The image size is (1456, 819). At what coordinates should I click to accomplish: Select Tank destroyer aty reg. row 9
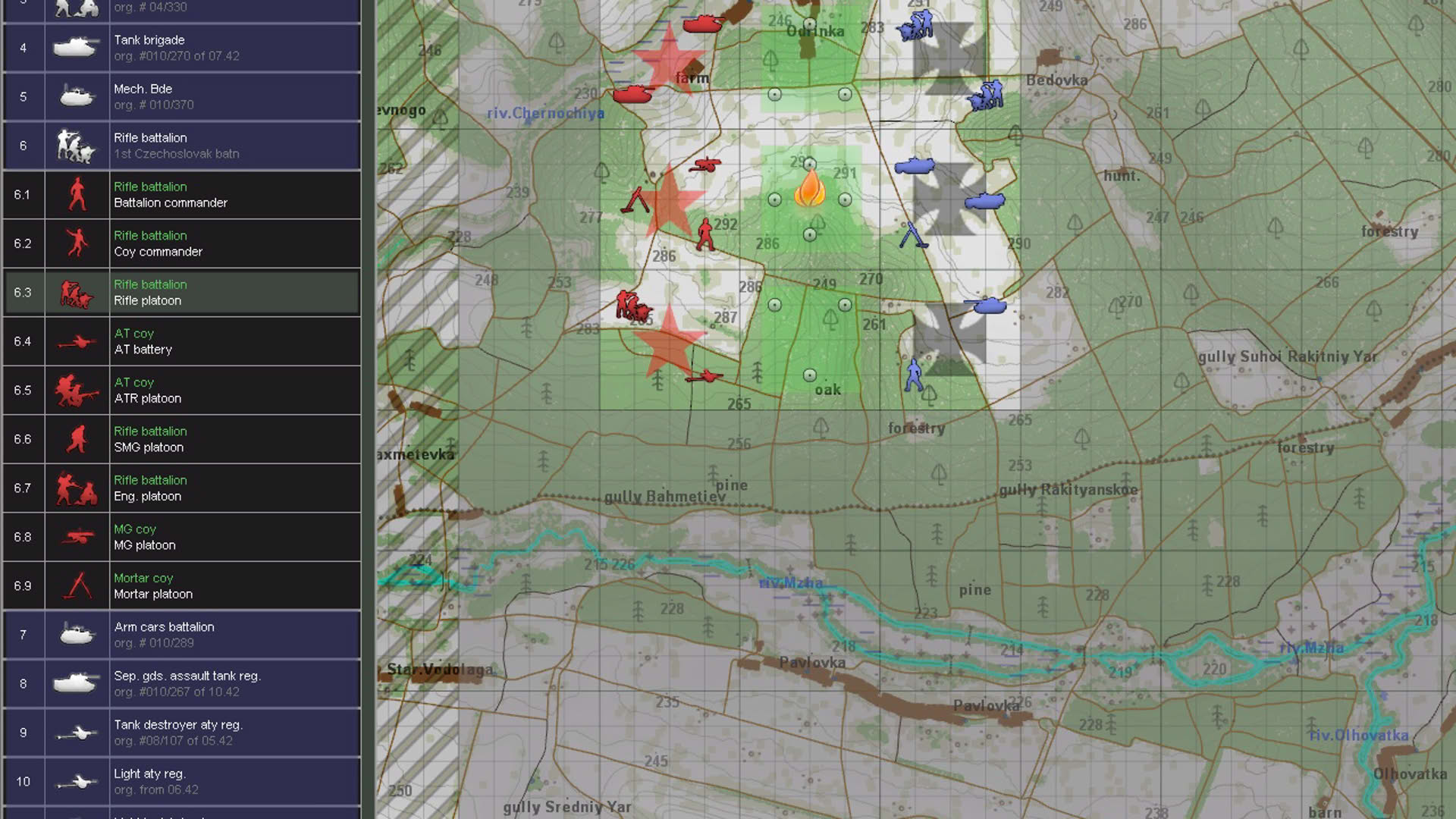[x=182, y=733]
